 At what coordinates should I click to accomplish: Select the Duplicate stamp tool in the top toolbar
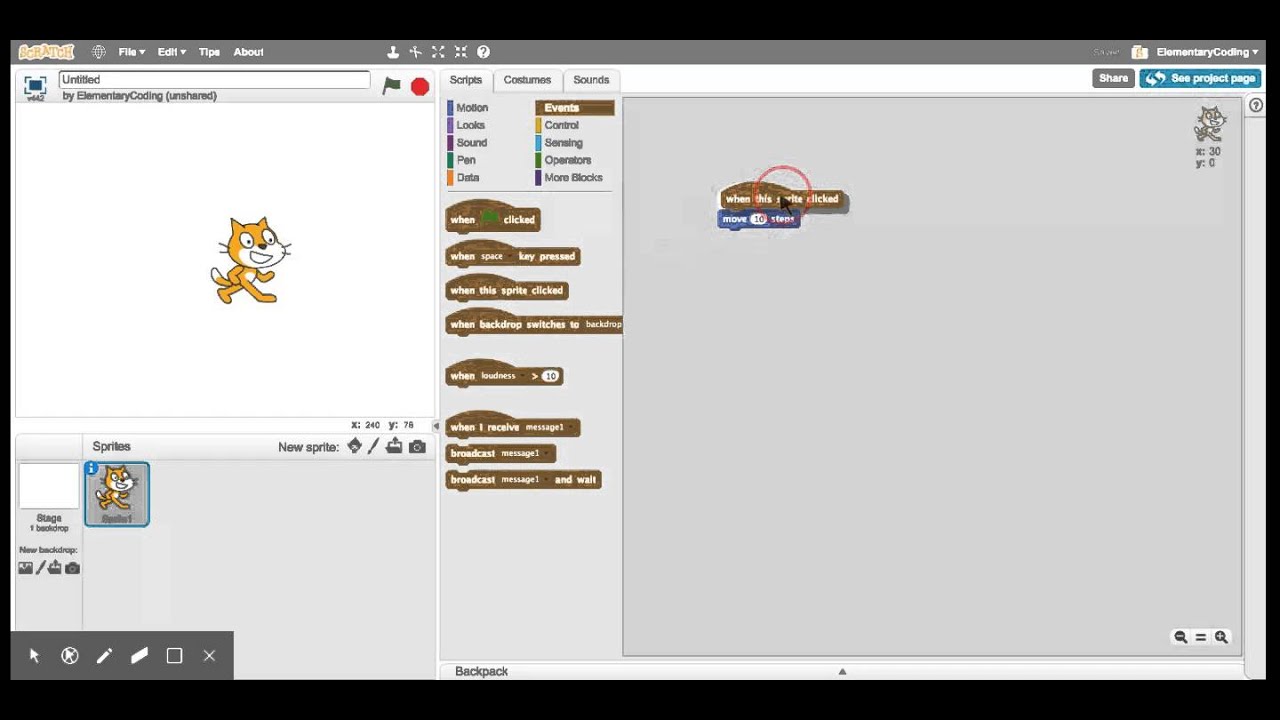393,52
